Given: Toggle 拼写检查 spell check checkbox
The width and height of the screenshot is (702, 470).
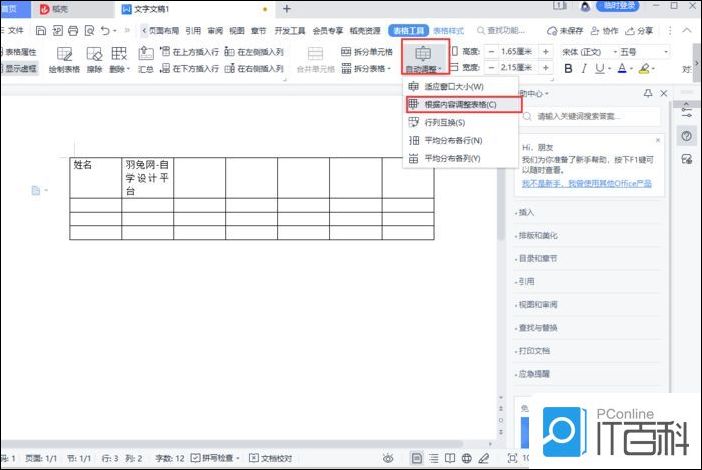Looking at the screenshot, I should click(195, 458).
